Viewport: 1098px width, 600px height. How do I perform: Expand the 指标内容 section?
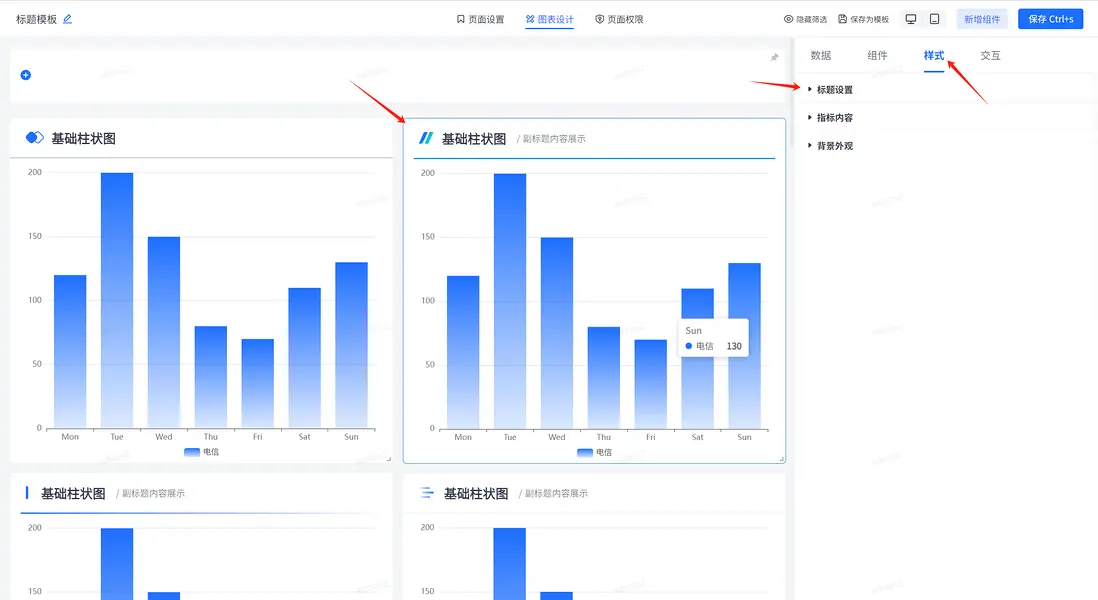pos(831,118)
